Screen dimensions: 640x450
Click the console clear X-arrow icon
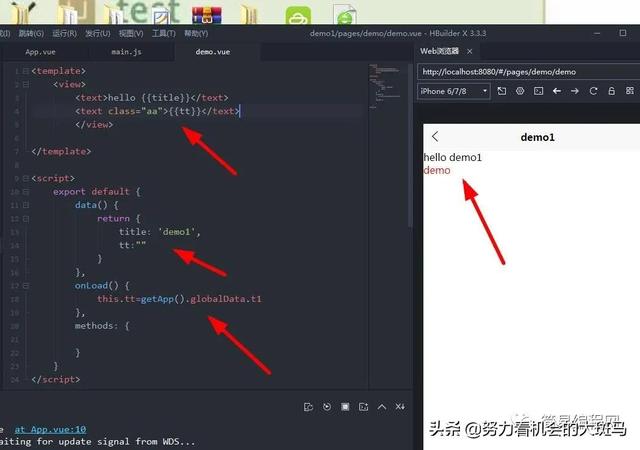[x=400, y=407]
